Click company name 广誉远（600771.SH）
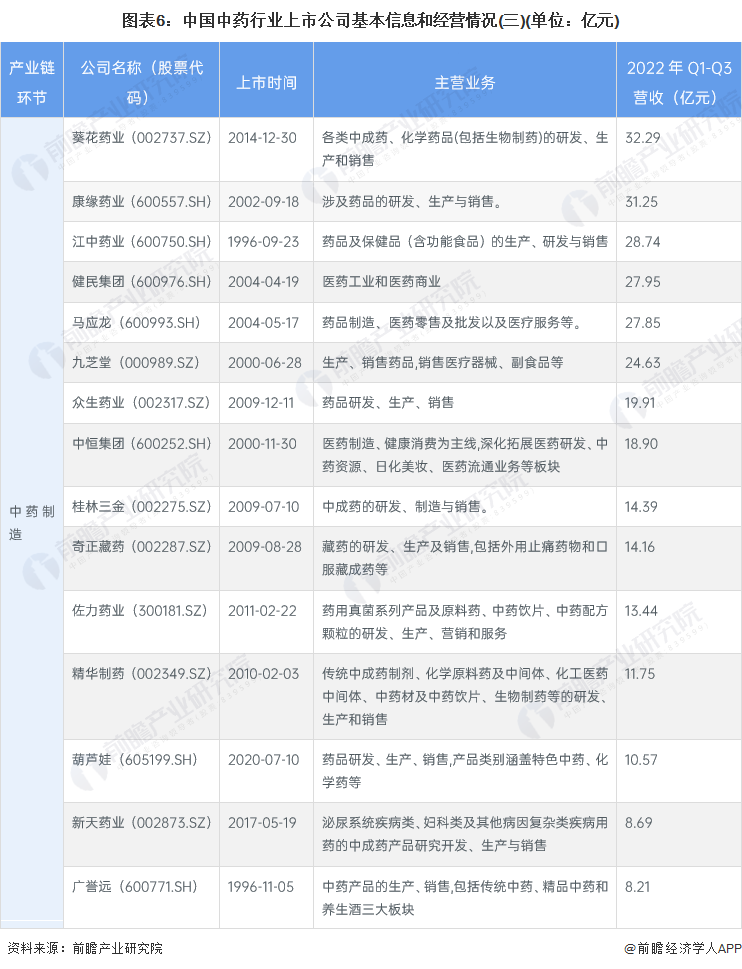 135,887
